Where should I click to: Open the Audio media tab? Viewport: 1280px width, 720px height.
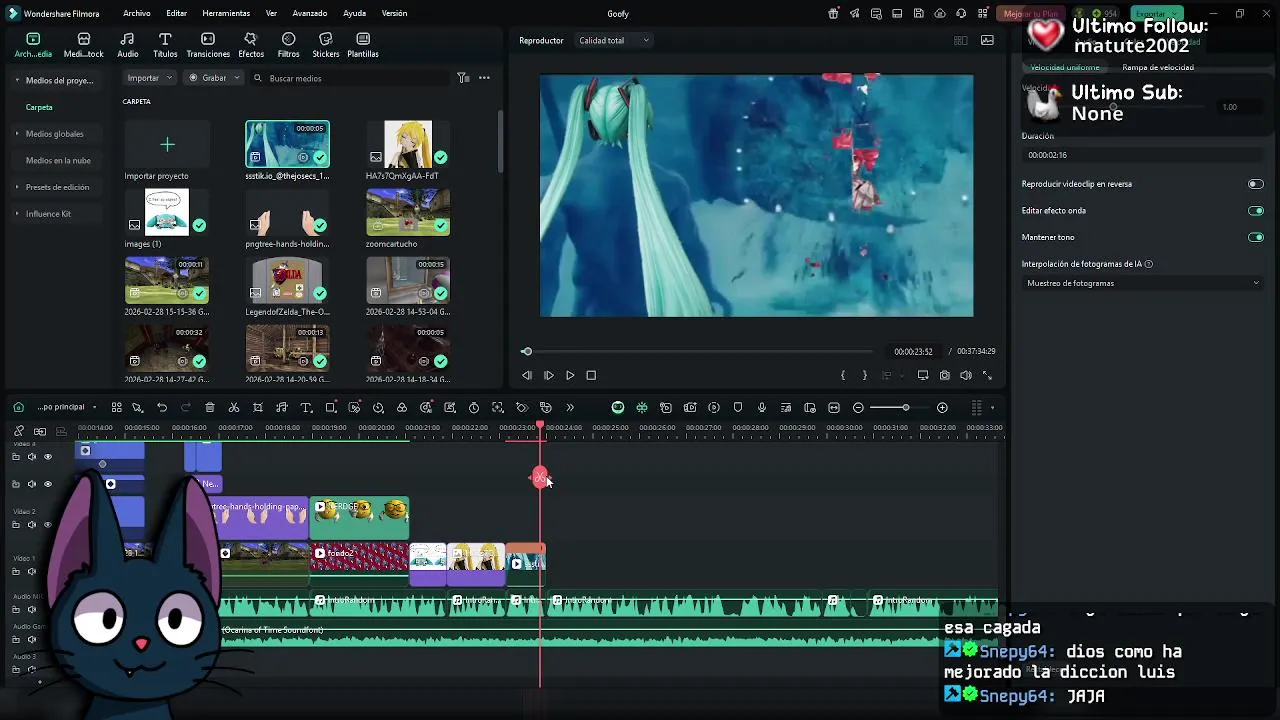point(128,45)
